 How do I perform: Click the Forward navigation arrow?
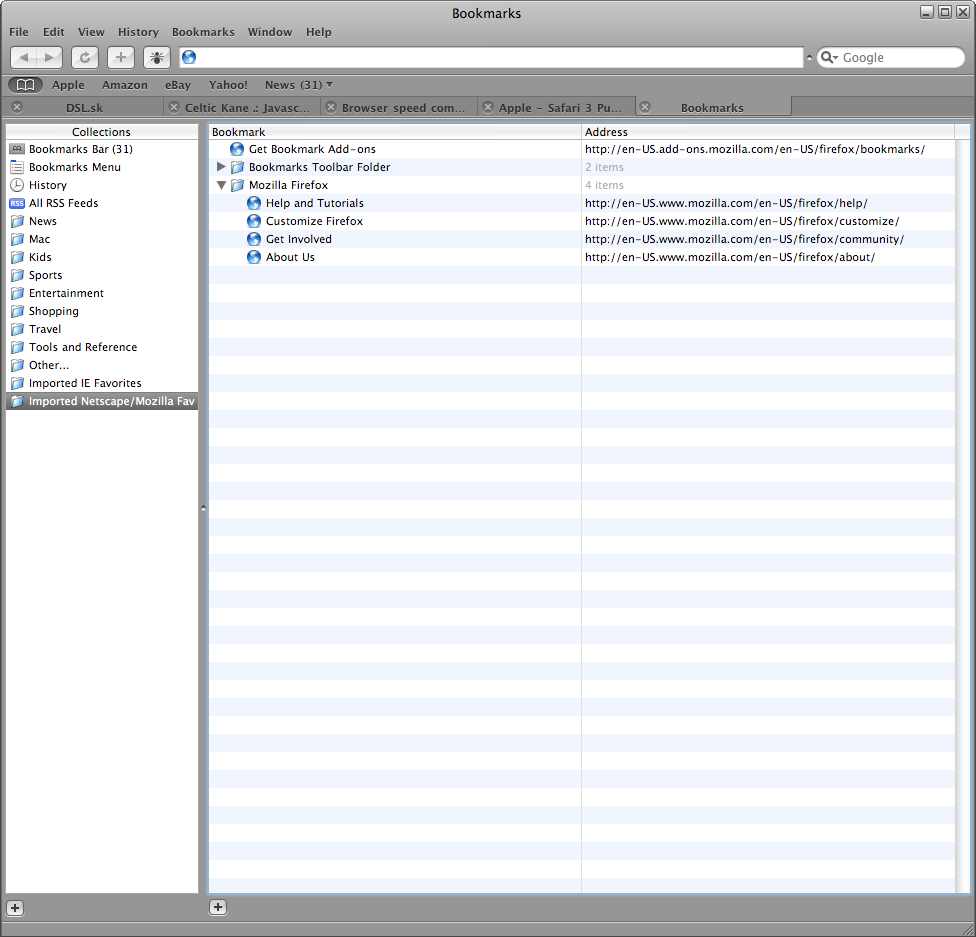point(49,57)
